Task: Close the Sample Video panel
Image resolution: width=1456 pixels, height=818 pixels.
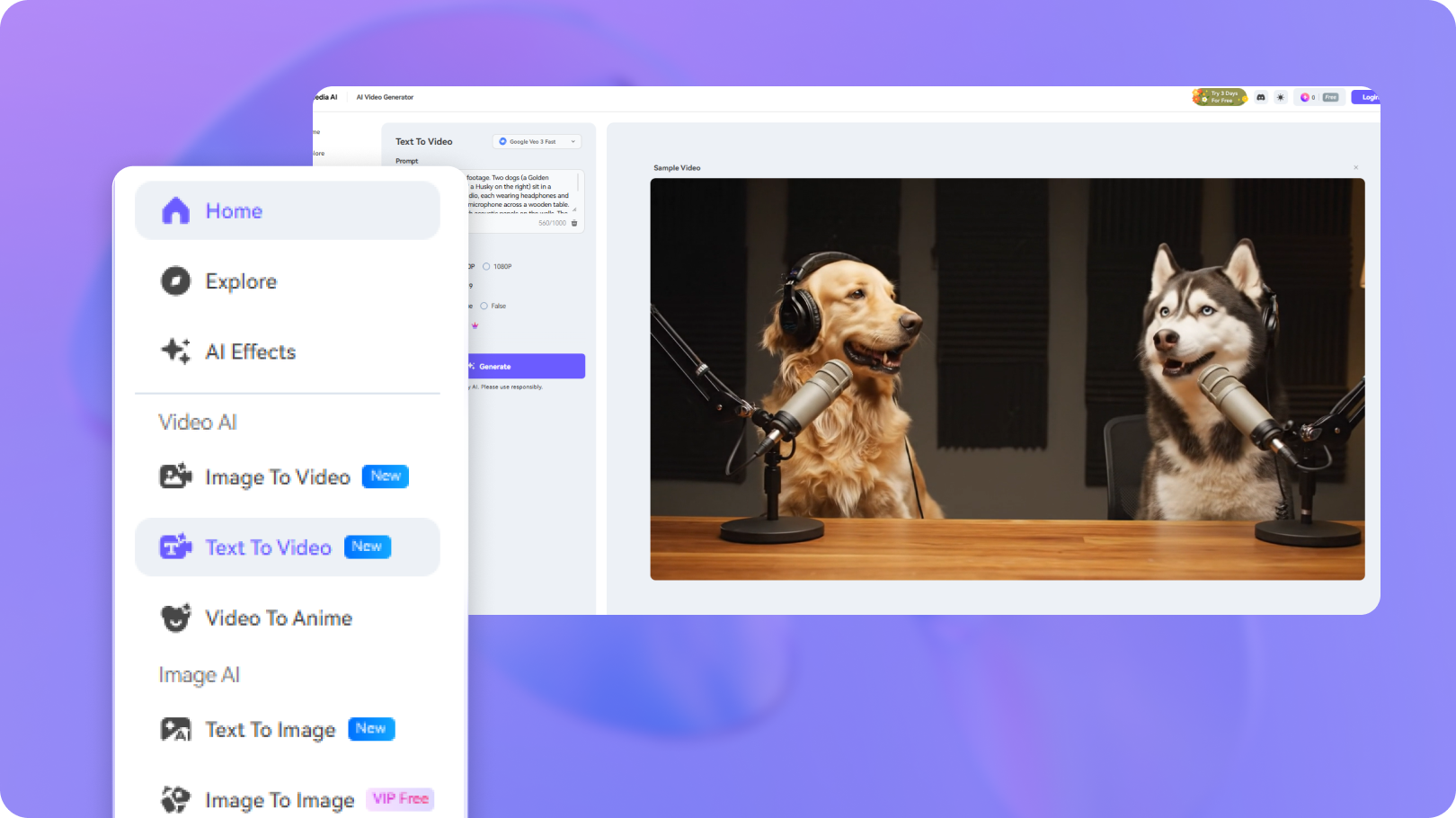Action: 1356,167
